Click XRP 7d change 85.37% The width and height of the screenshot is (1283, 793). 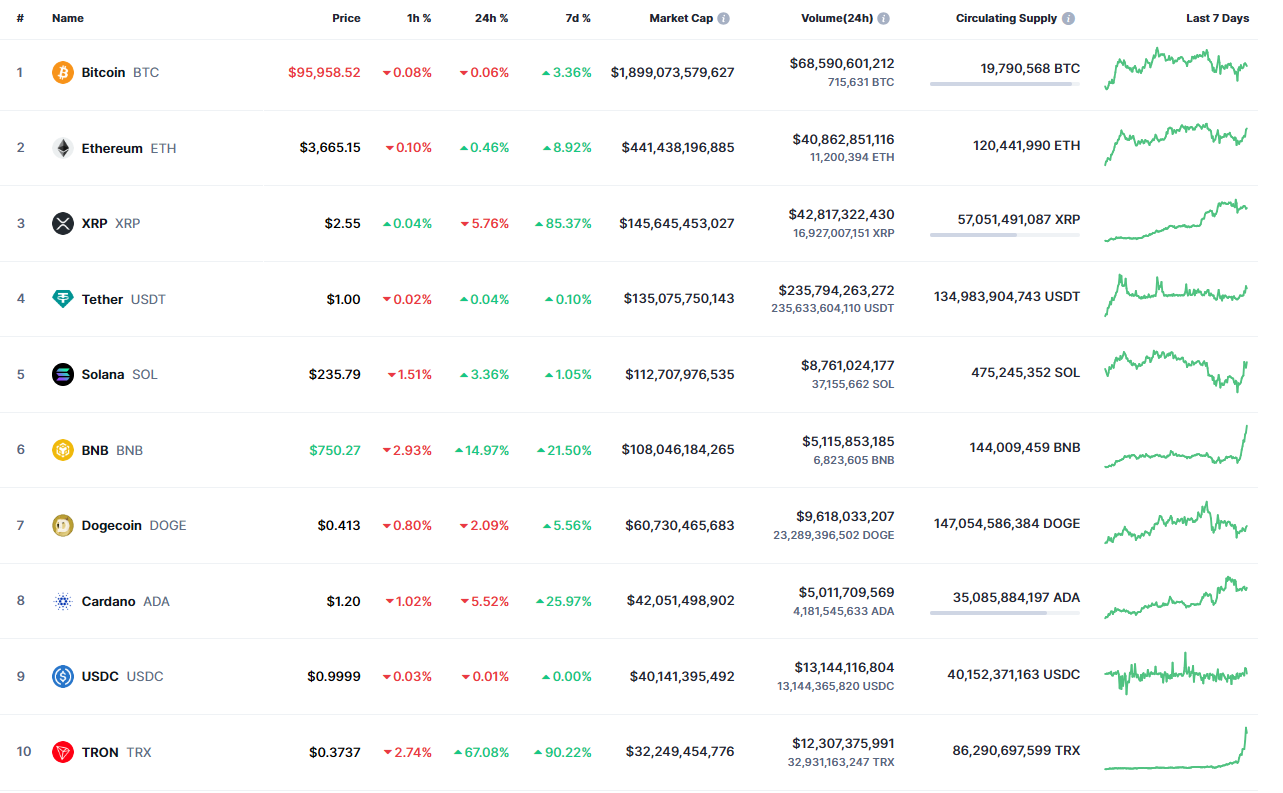pos(563,223)
